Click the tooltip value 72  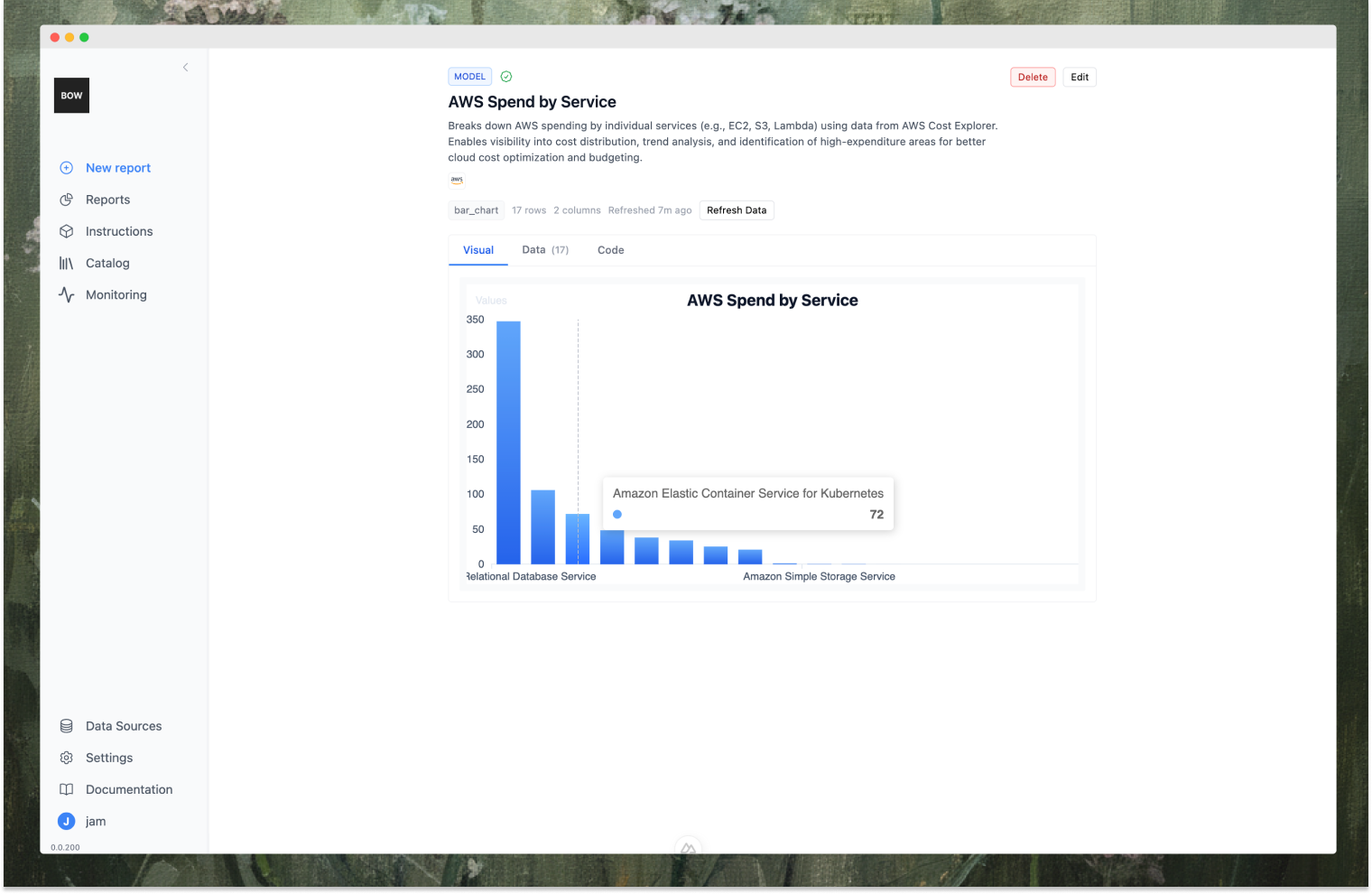[x=876, y=515]
